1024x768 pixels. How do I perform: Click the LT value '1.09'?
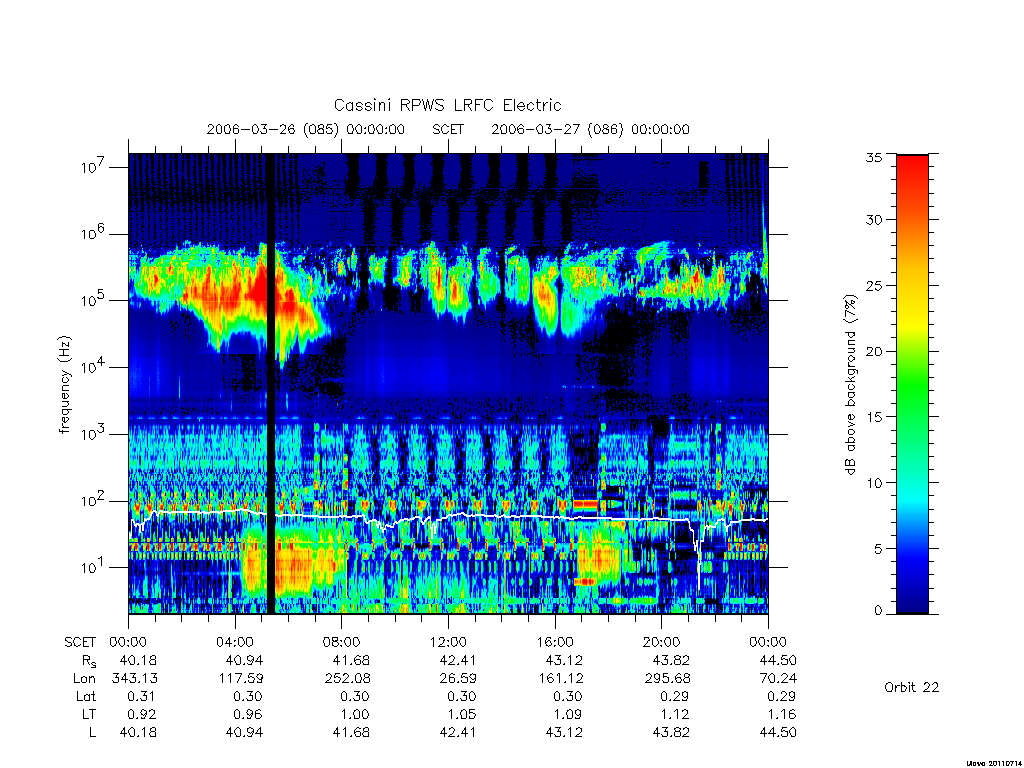568,714
